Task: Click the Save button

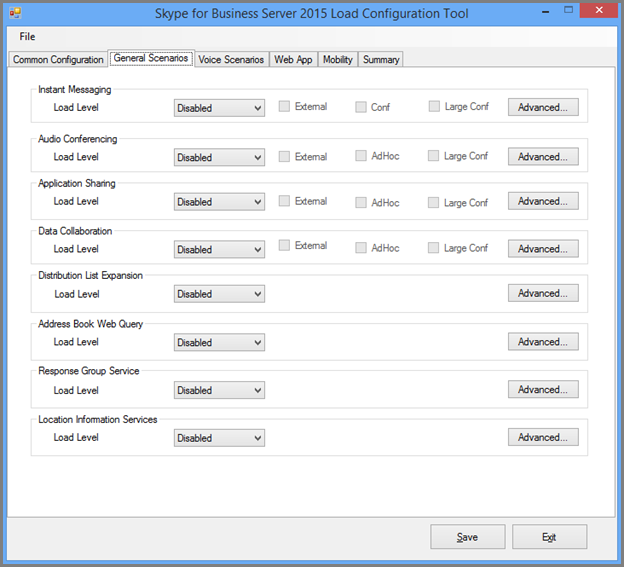Action: click(x=468, y=537)
